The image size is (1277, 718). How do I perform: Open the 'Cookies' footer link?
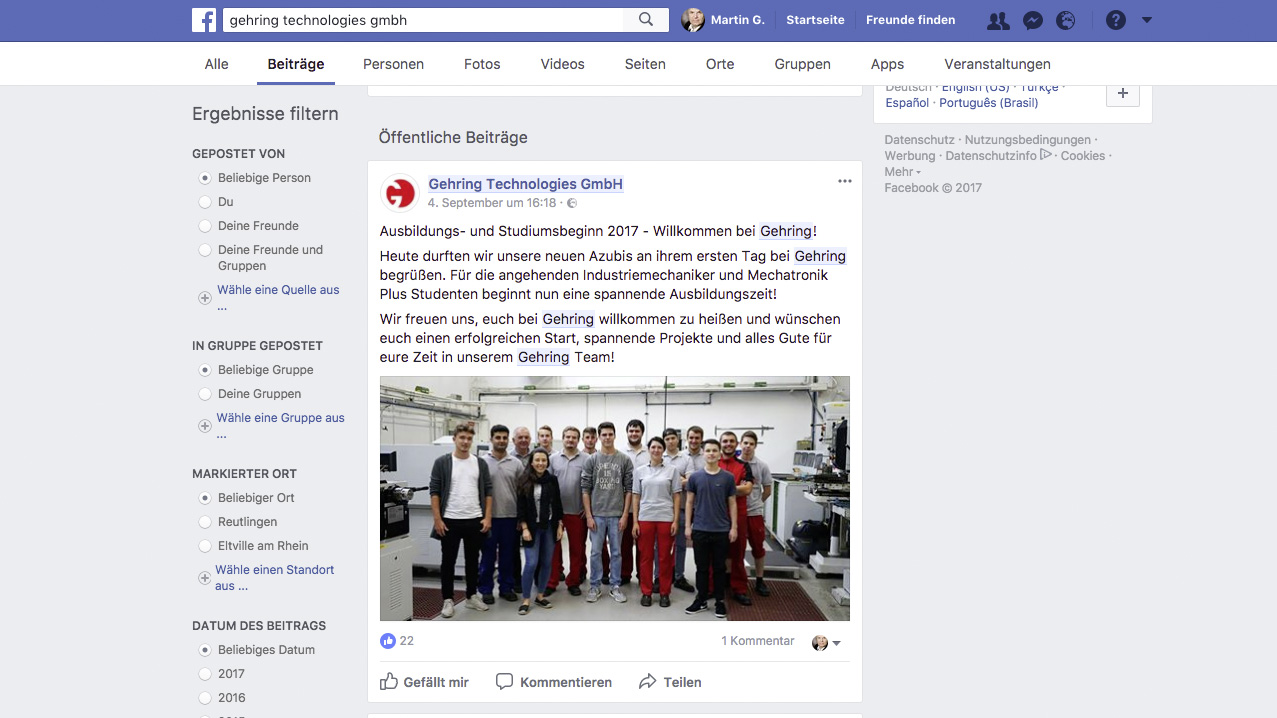pos(1083,156)
